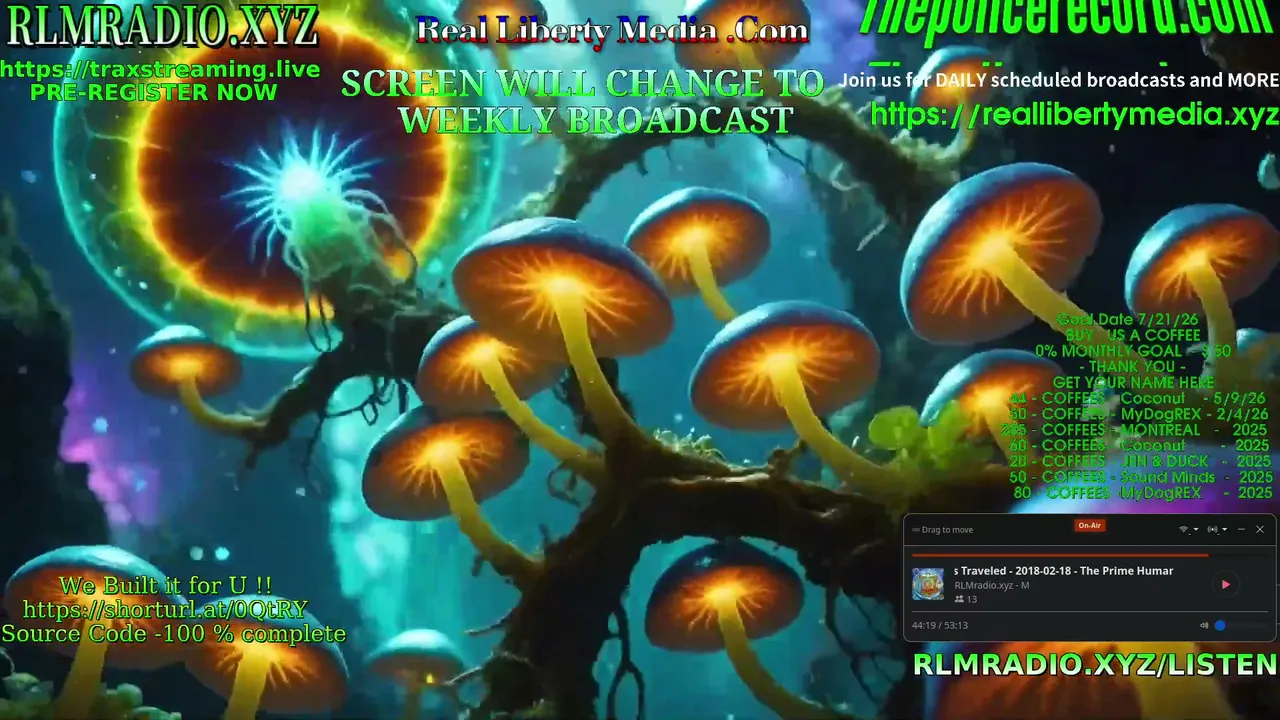Image resolution: width=1280 pixels, height=720 pixels.
Task: Open the Wi-Fi signal dropdown in the player
Action: click(1188, 530)
